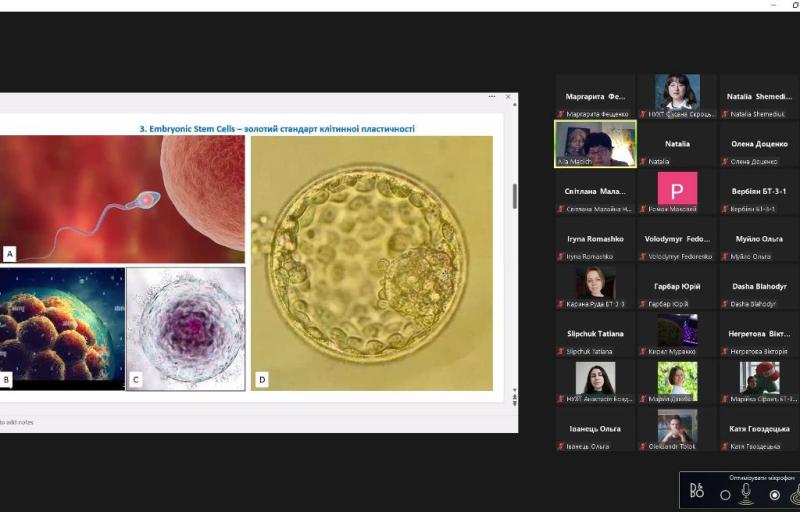
Task: Select the Iryna Romashko participant tile
Action: pyautogui.click(x=595, y=239)
